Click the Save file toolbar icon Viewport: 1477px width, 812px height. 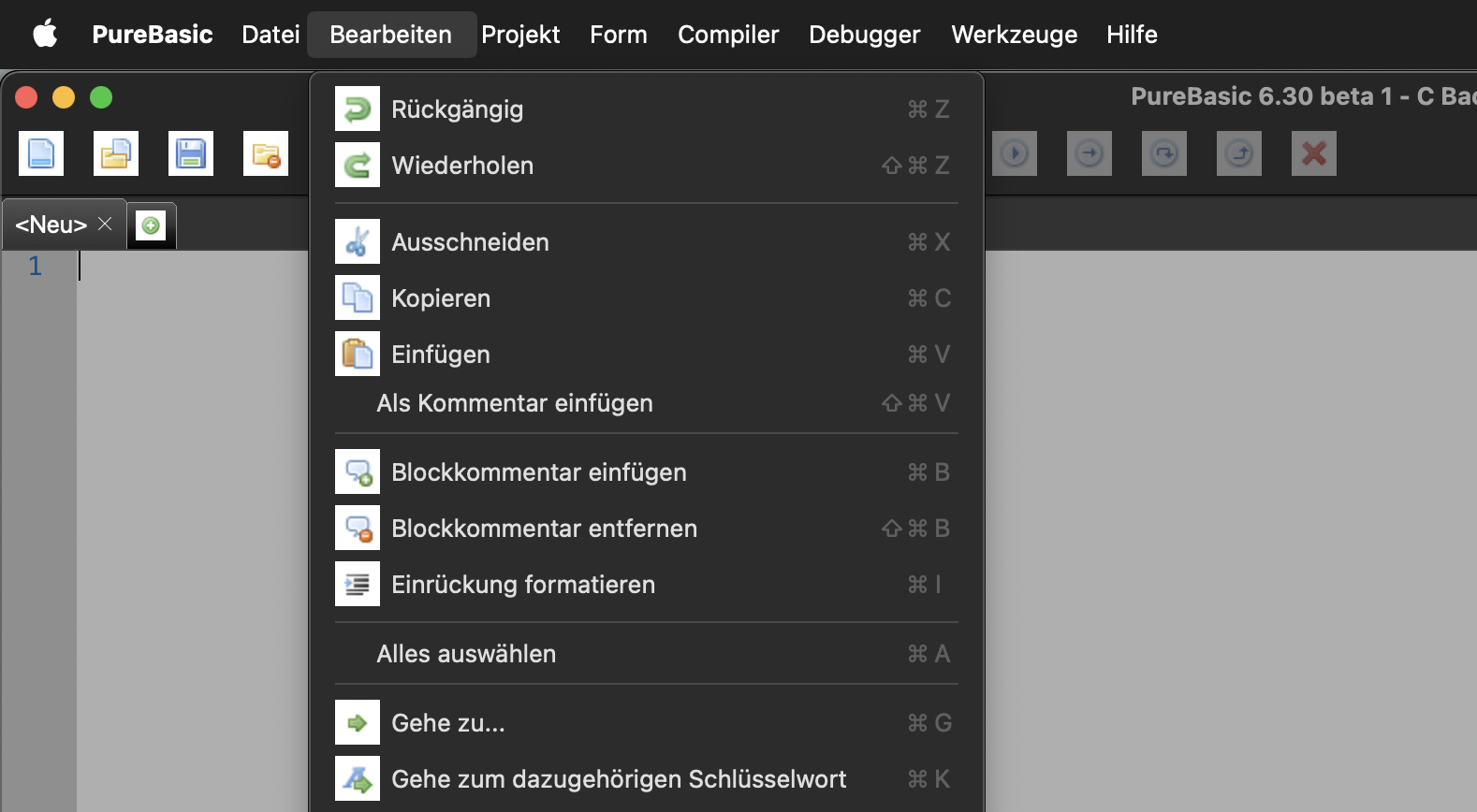click(191, 153)
